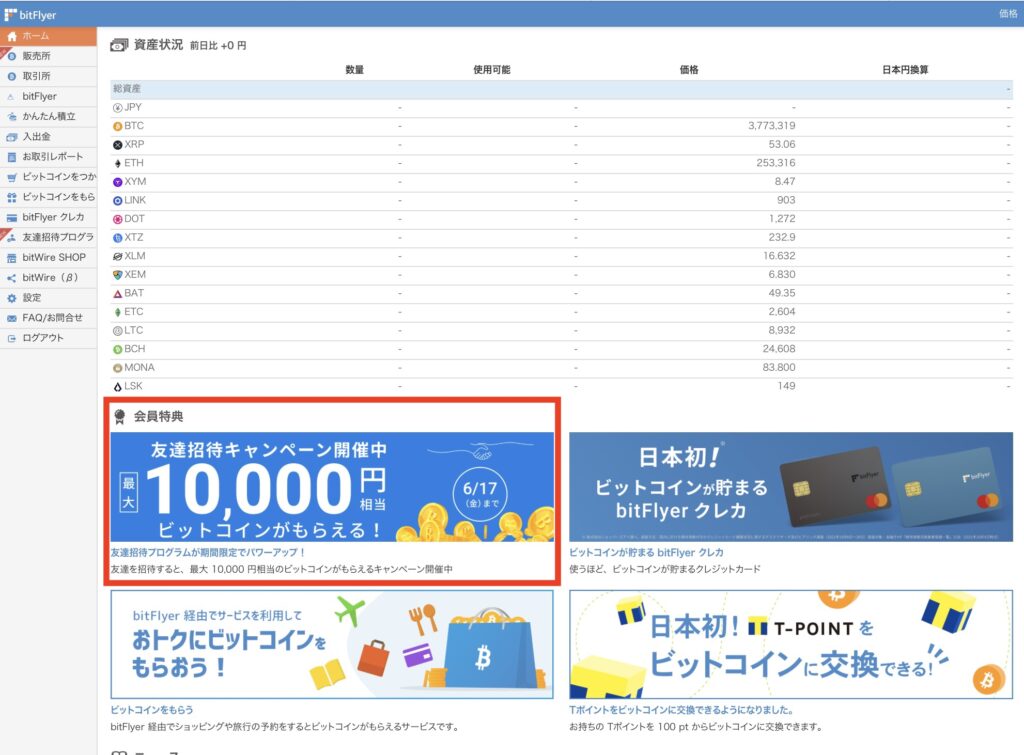Click the 総資産 row label
The width and height of the screenshot is (1024, 755).
[127, 89]
